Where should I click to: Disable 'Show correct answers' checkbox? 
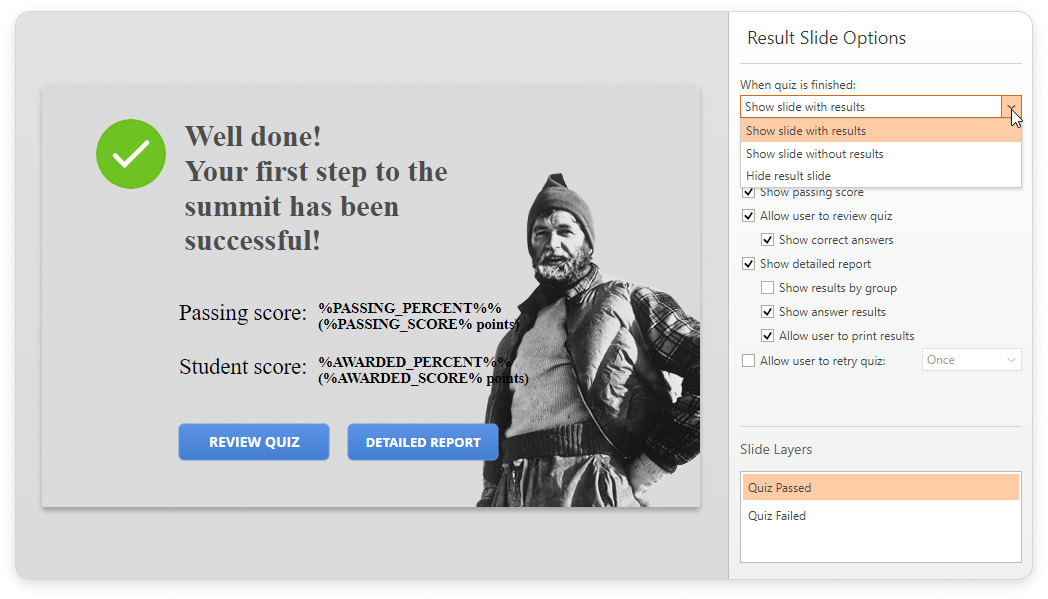767,240
